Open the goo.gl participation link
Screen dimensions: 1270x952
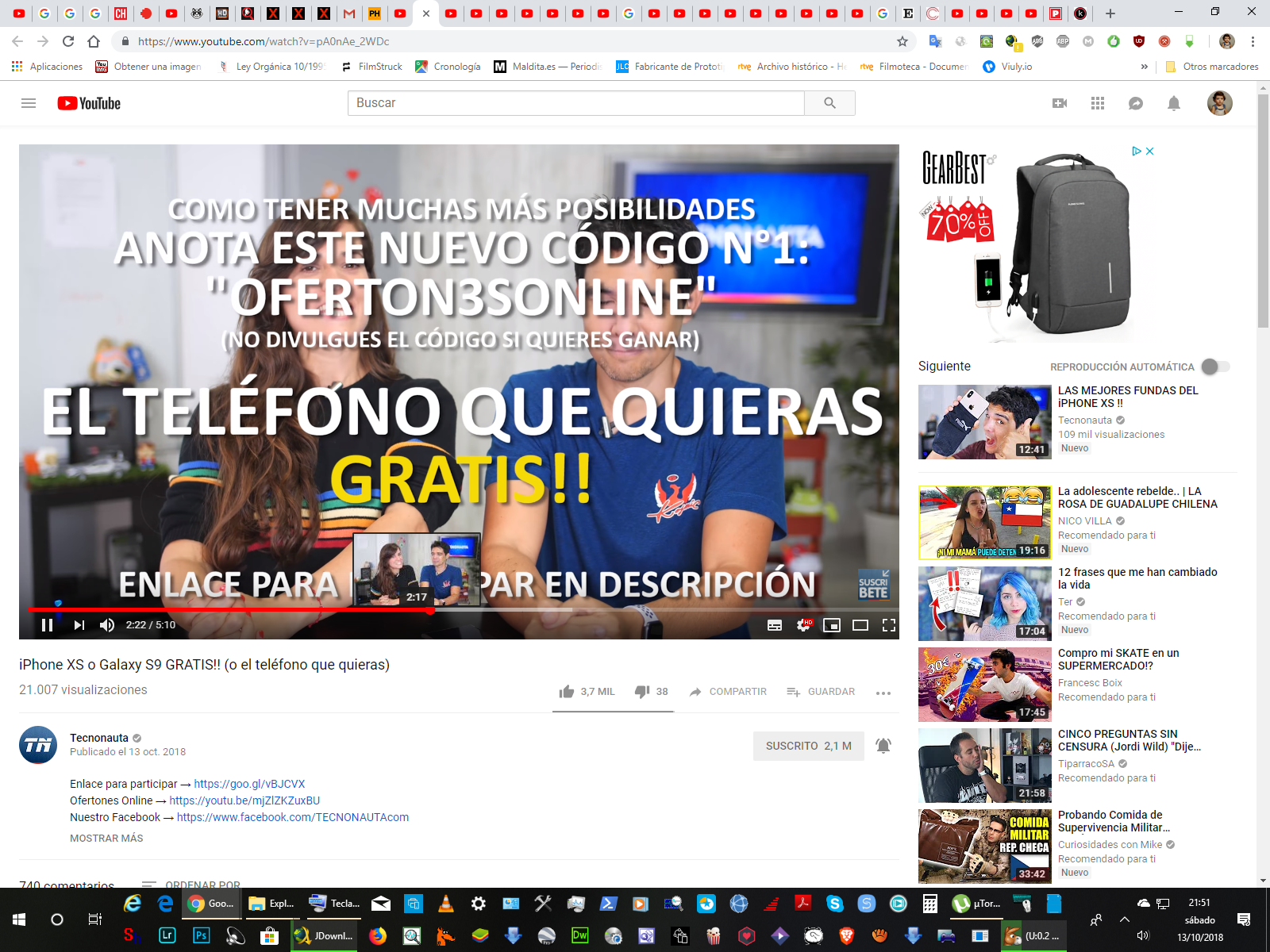pos(249,784)
